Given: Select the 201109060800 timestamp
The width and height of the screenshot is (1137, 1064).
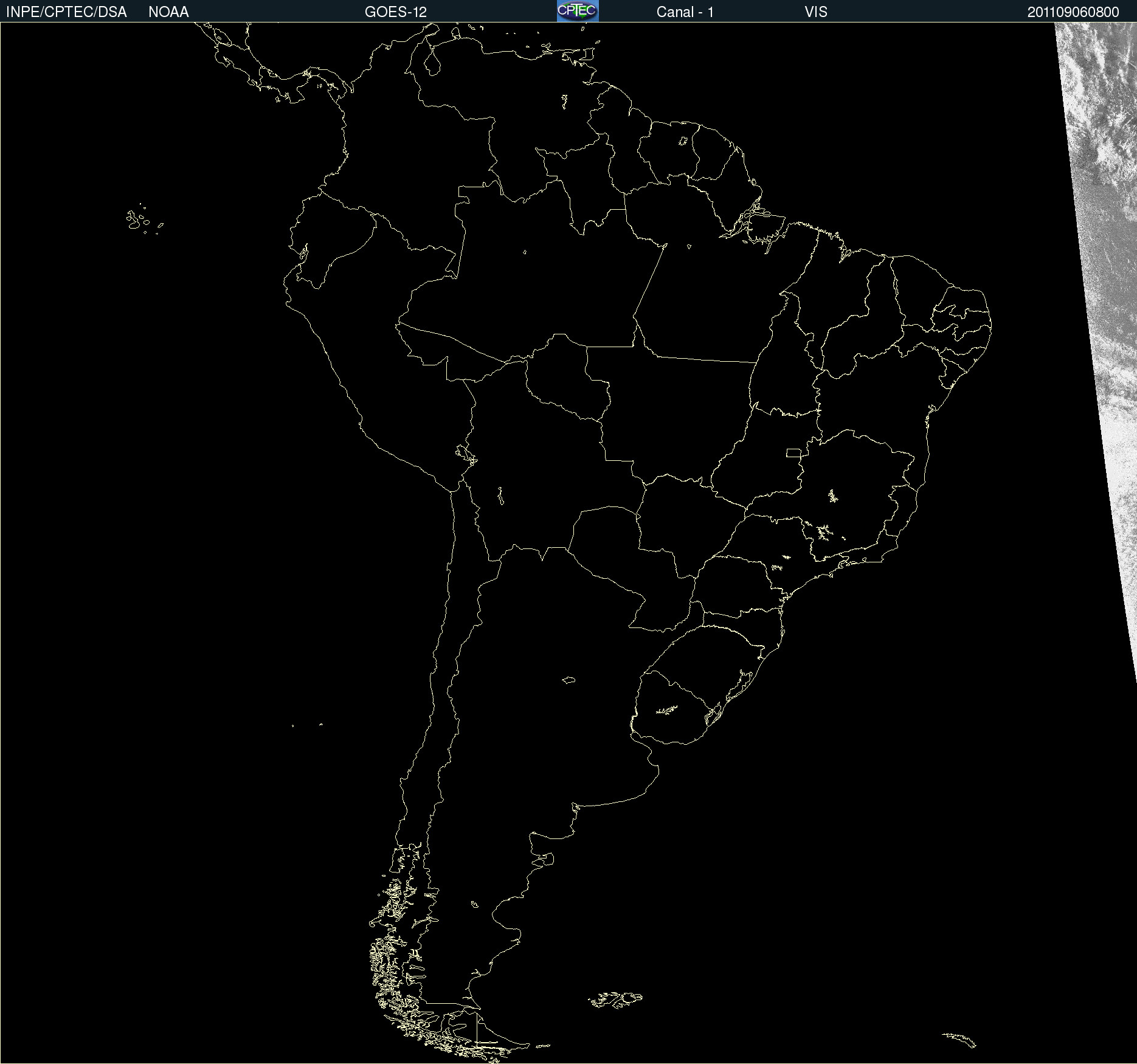Looking at the screenshot, I should [x=1073, y=12].
